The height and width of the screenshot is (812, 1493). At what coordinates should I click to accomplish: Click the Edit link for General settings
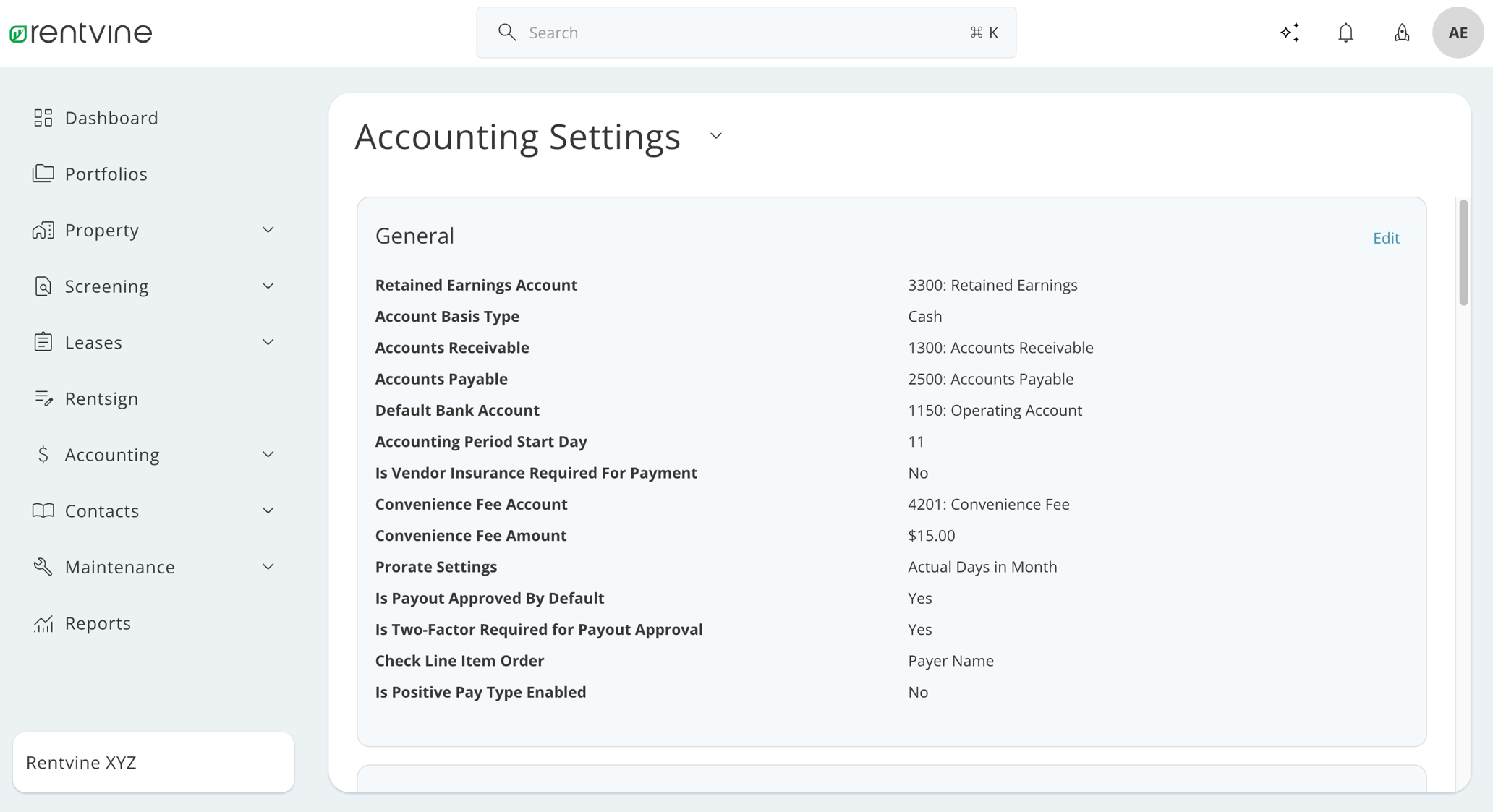[x=1385, y=237]
